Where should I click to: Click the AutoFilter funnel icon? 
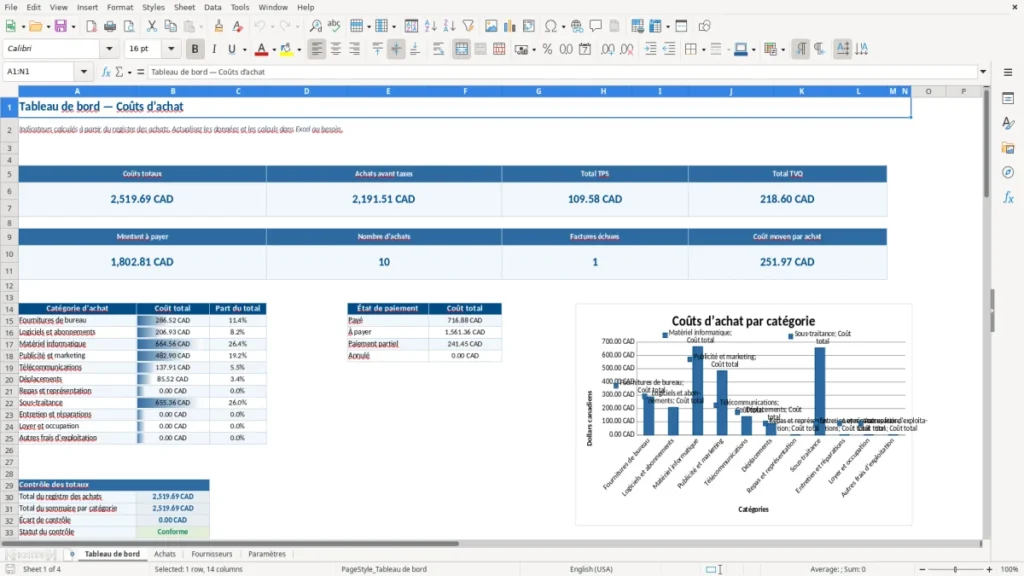pyautogui.click(x=468, y=26)
